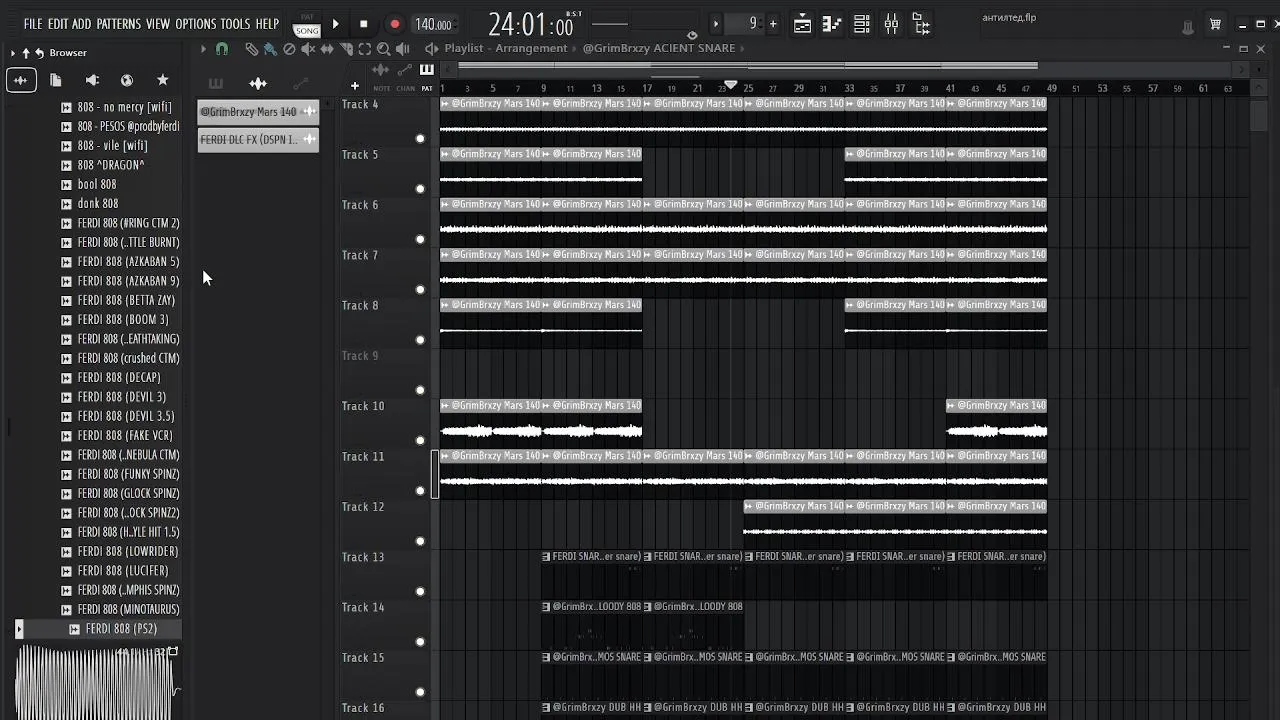
Task: Select the Mute tool icon
Action: [x=308, y=48]
